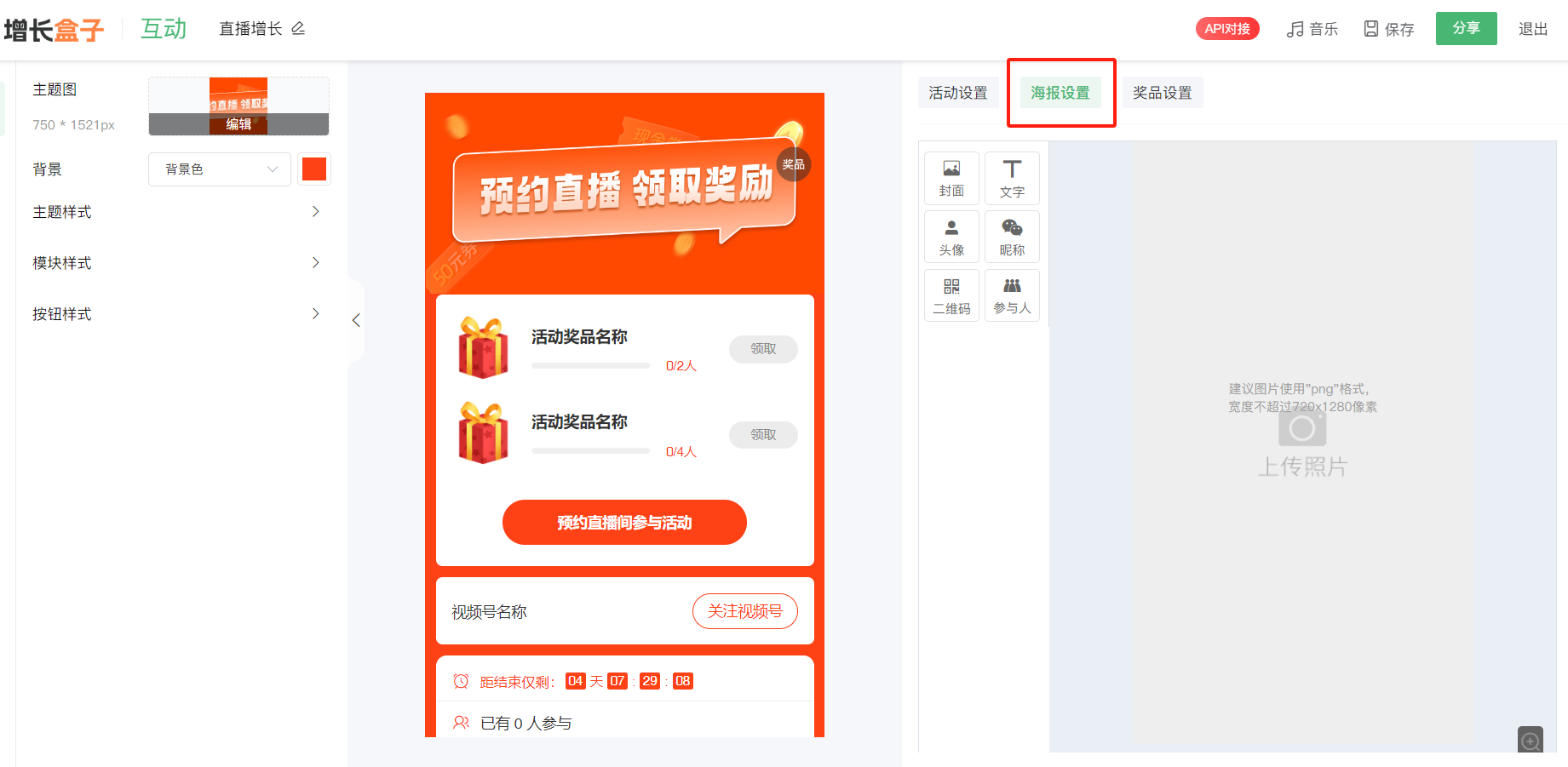This screenshot has height=767, width=1568.
Task: Click 保存 to save the project
Action: point(1388,29)
